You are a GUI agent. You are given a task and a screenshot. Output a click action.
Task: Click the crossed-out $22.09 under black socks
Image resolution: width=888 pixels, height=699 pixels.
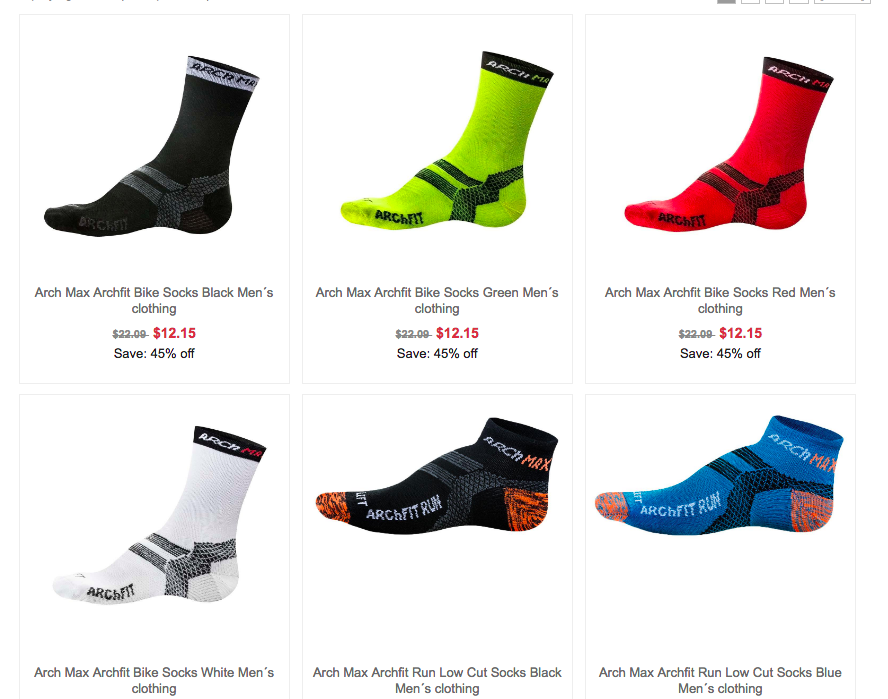coord(130,334)
